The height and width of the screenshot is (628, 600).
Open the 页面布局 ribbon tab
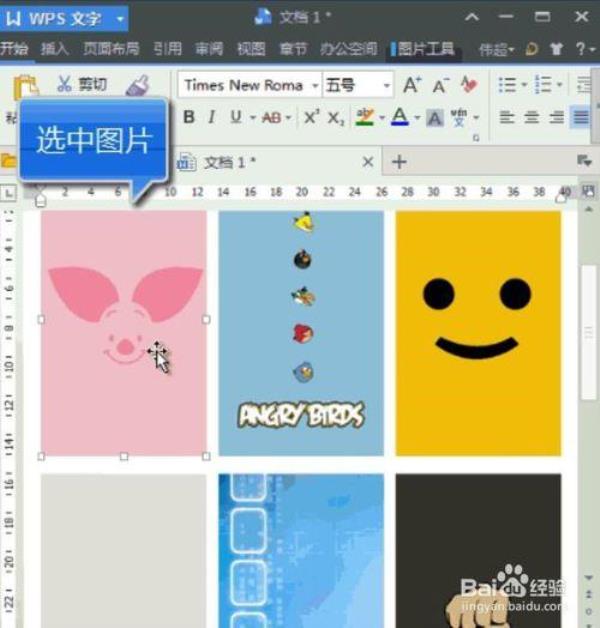111,49
